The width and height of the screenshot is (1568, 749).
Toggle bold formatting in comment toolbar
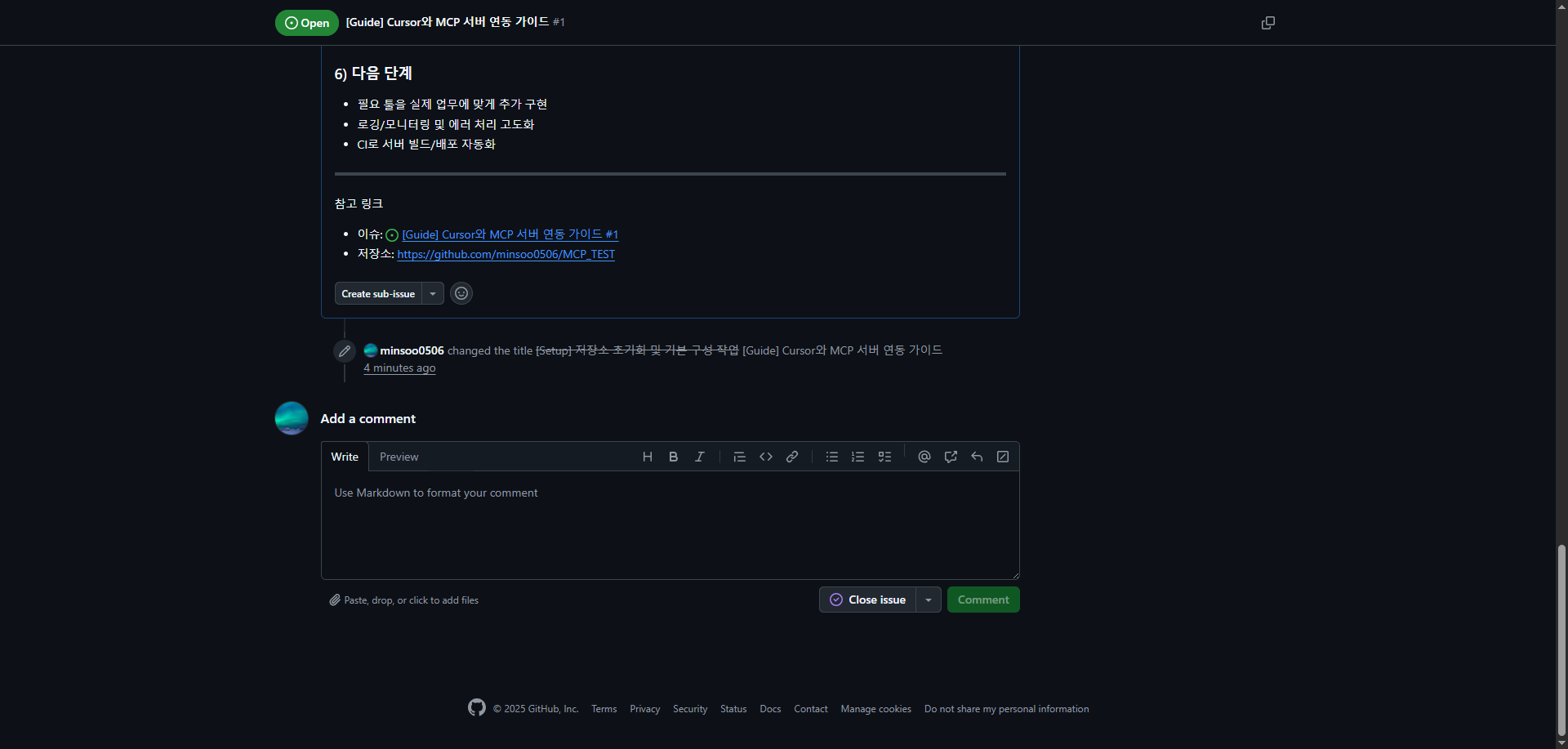pyautogui.click(x=674, y=457)
